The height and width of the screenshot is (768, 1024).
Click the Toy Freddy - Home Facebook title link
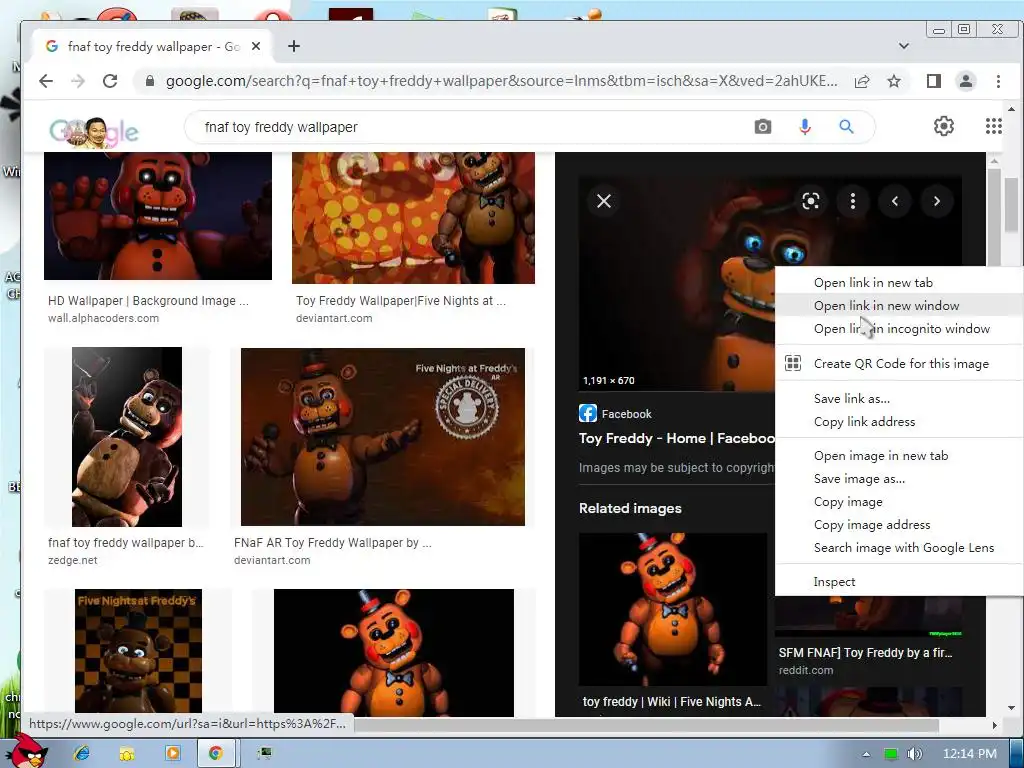[x=677, y=438]
